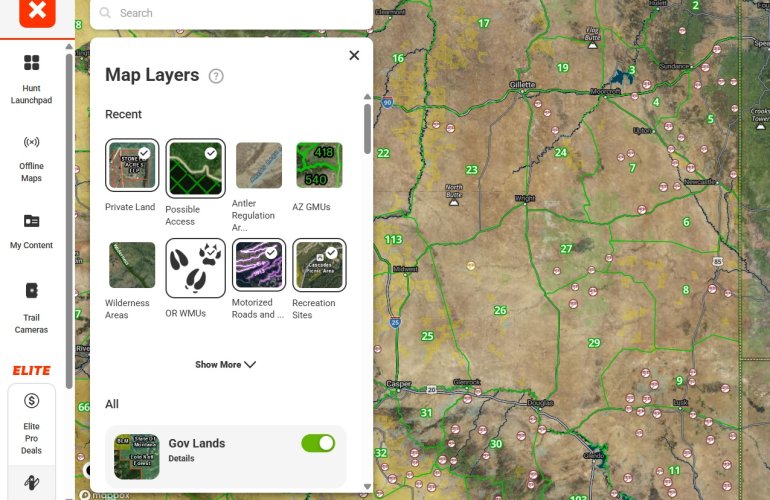Open Trail Cameras in sidebar

(31, 291)
